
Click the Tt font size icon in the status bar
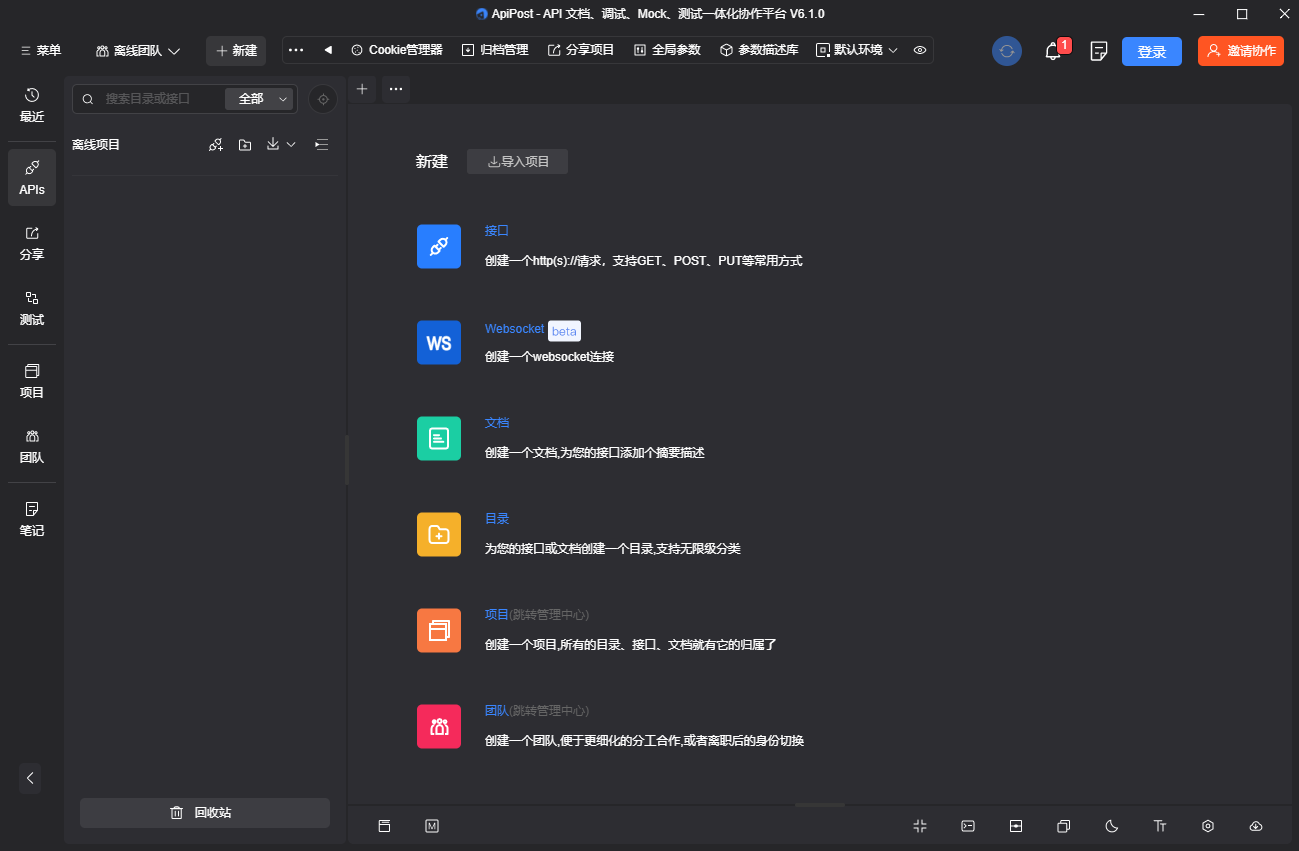click(x=1160, y=826)
